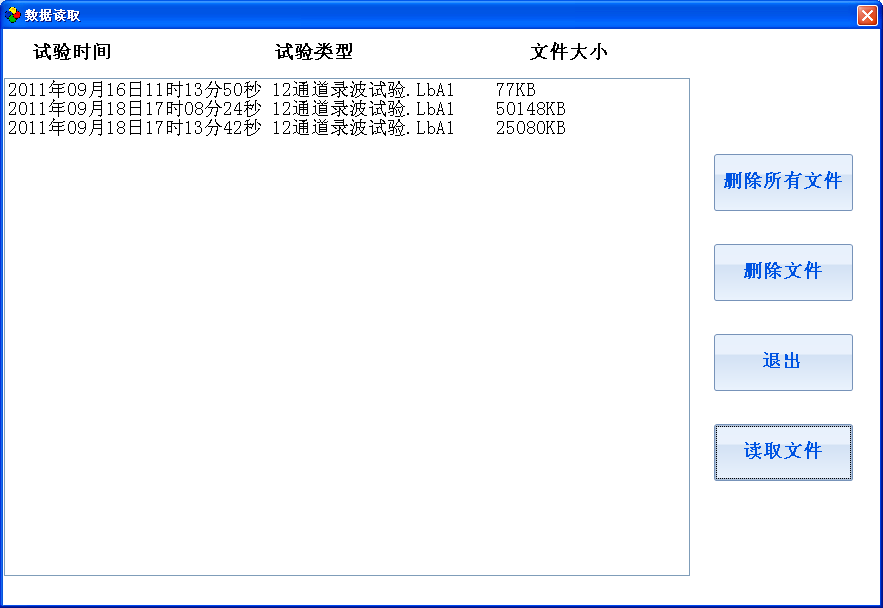This screenshot has width=883, height=608.
Task: Click 12通道录波试验.LbA1 in the 50148KB row
Action: [x=363, y=109]
